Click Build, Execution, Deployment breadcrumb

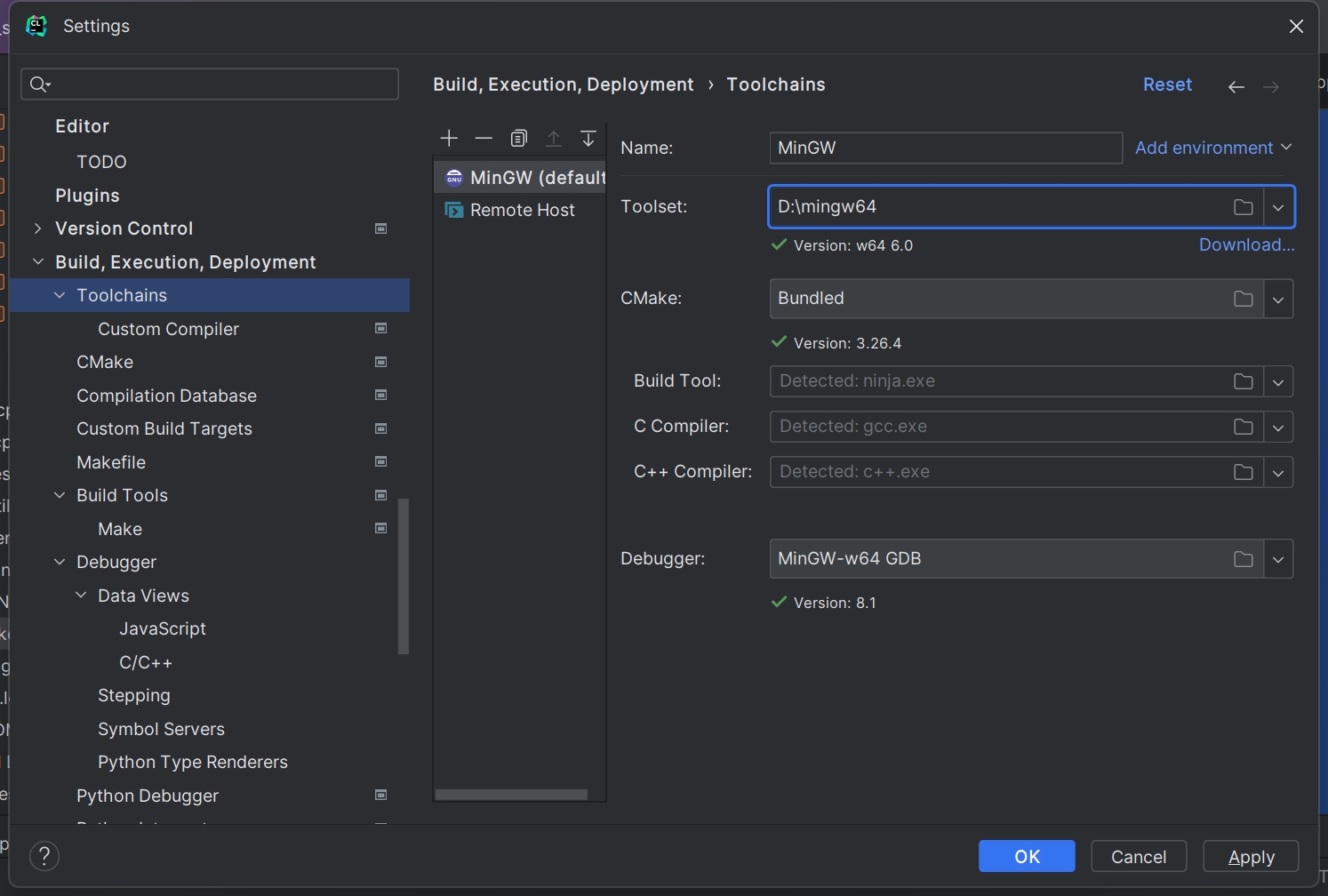(563, 84)
